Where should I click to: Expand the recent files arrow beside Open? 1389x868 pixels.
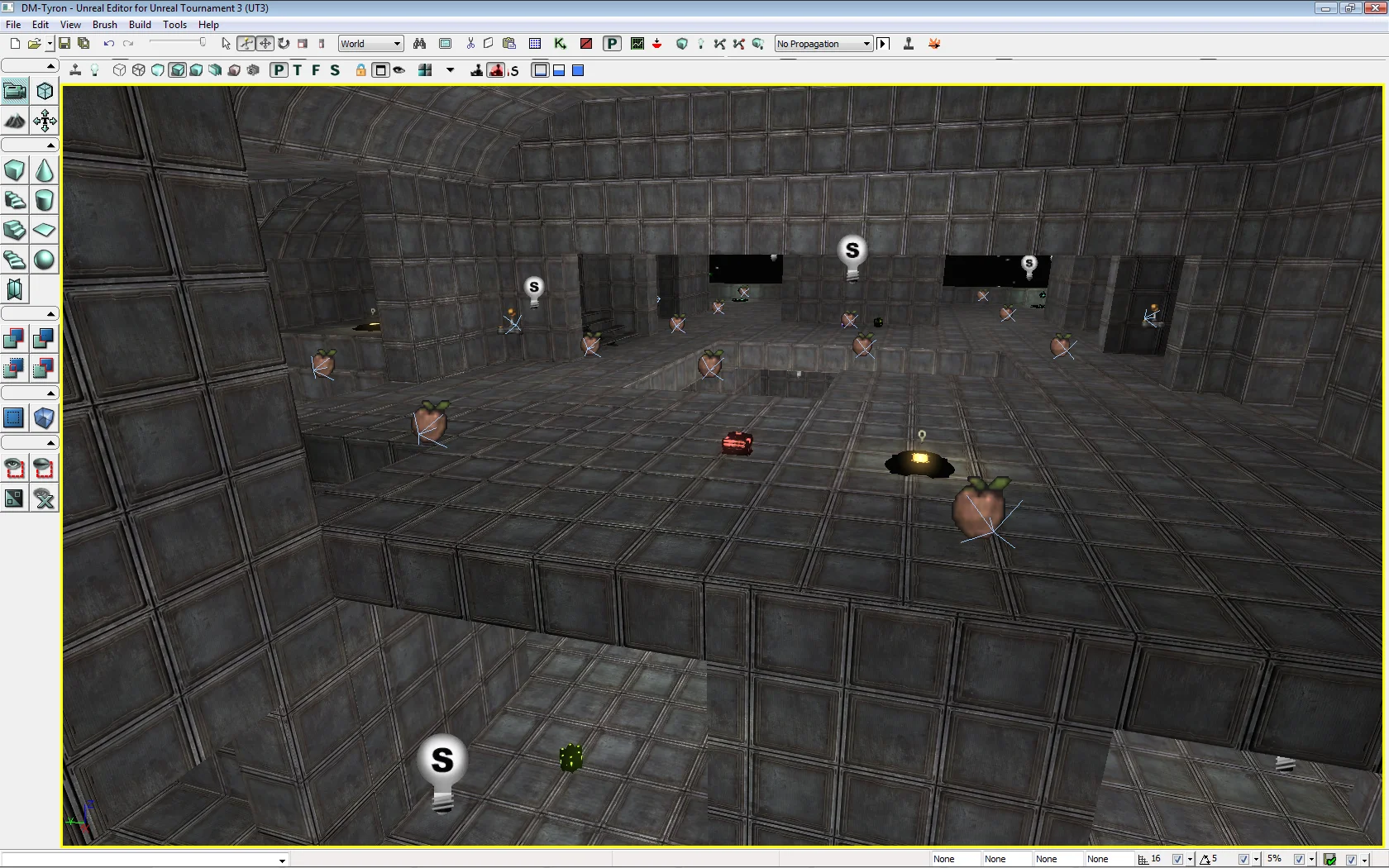click(x=50, y=44)
